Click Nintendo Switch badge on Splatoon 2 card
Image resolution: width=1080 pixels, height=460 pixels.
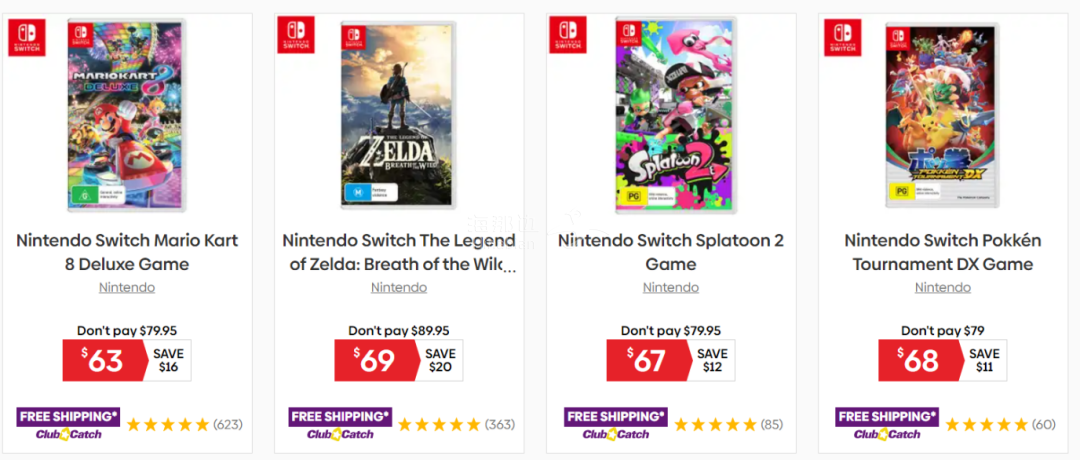click(567, 34)
